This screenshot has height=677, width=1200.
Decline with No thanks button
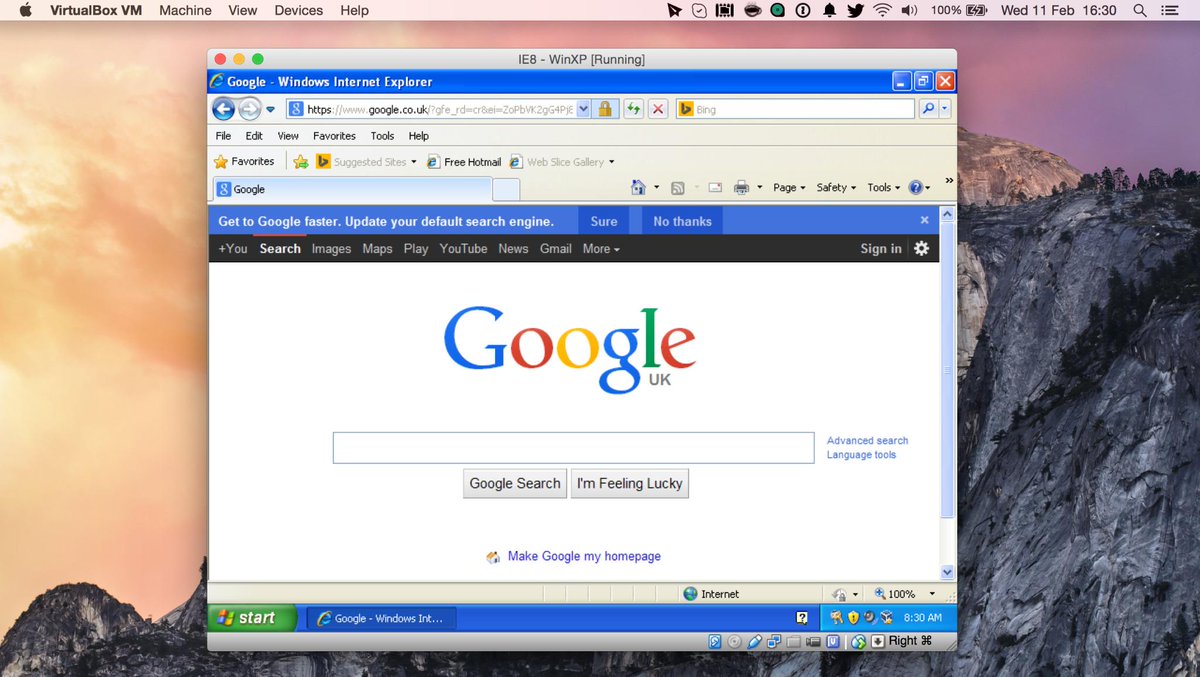pyautogui.click(x=682, y=221)
